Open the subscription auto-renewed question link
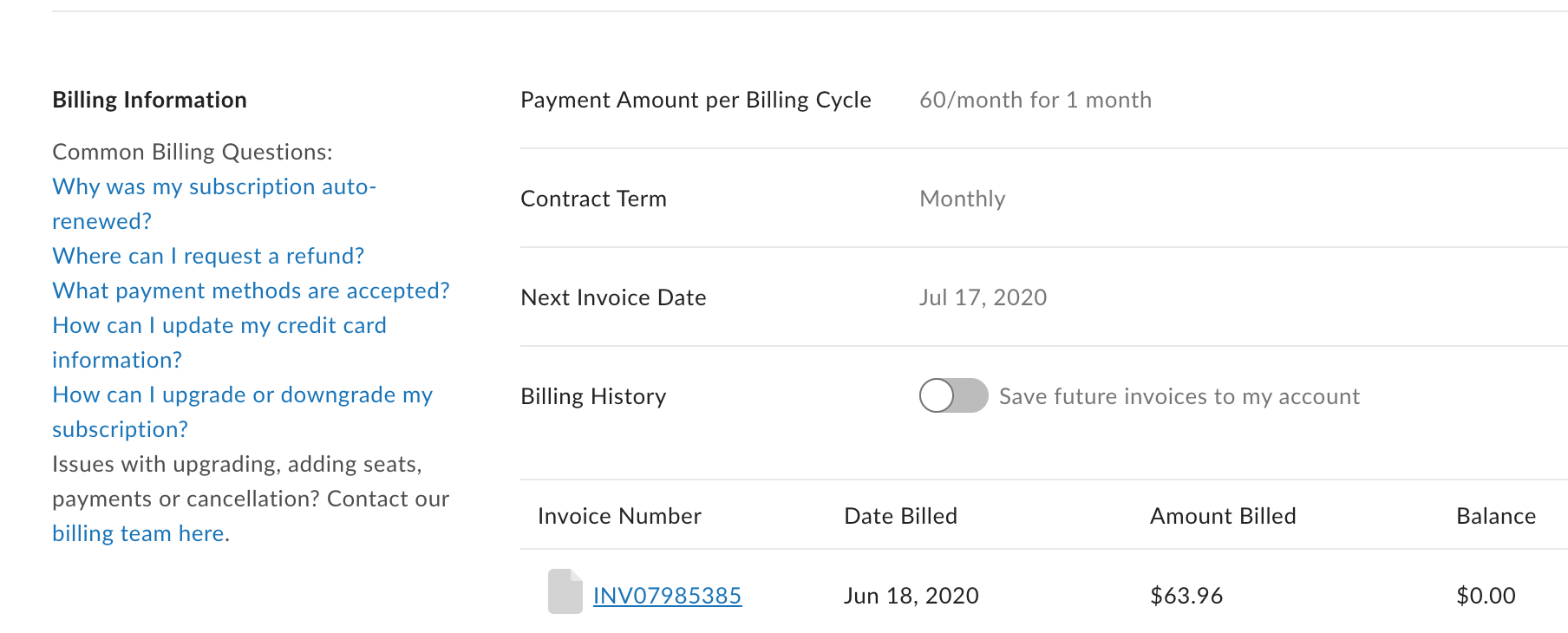The image size is (1568, 633). [x=213, y=187]
